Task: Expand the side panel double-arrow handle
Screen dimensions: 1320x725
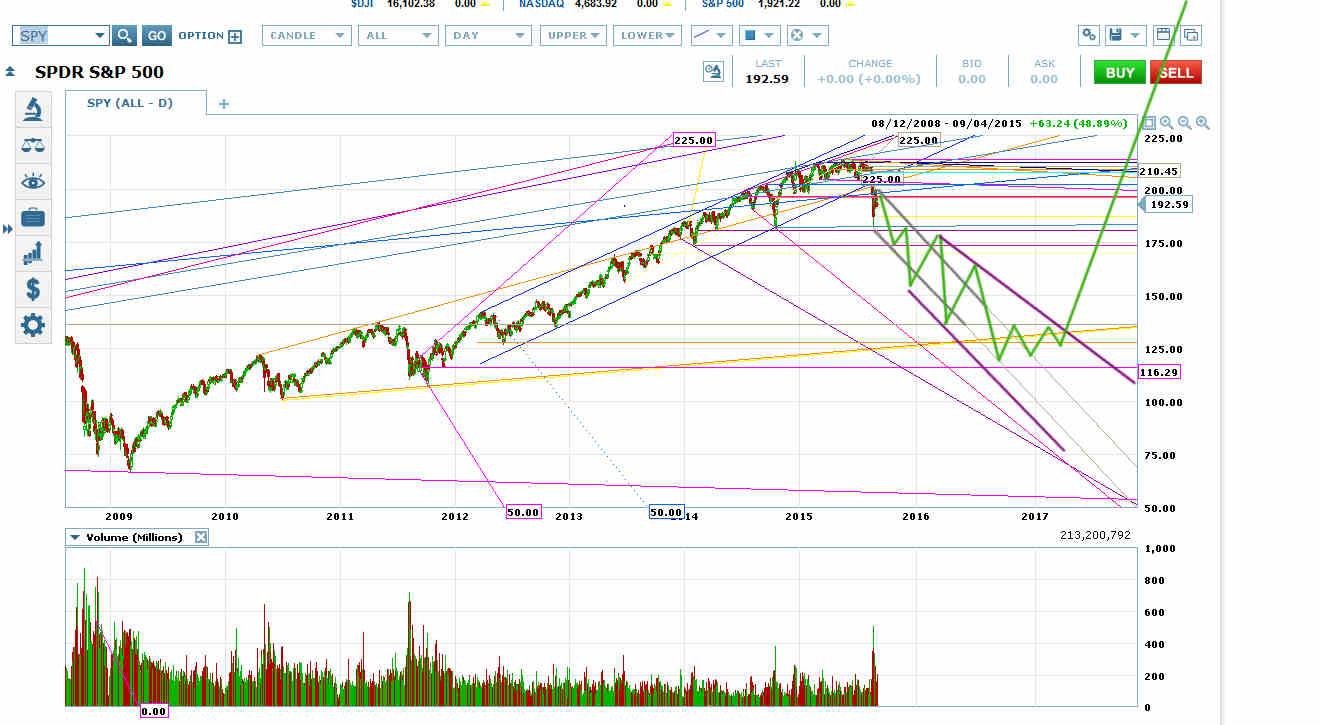Action: coord(8,229)
